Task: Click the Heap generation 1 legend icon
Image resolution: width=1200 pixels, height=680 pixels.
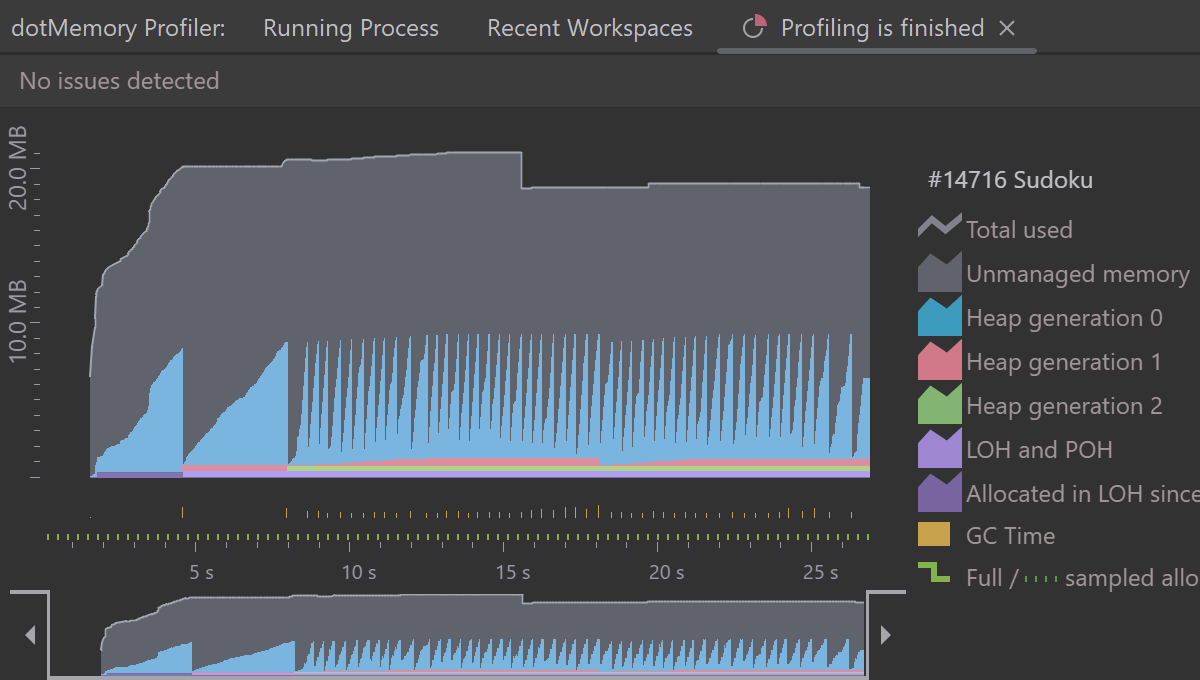Action: (939, 361)
